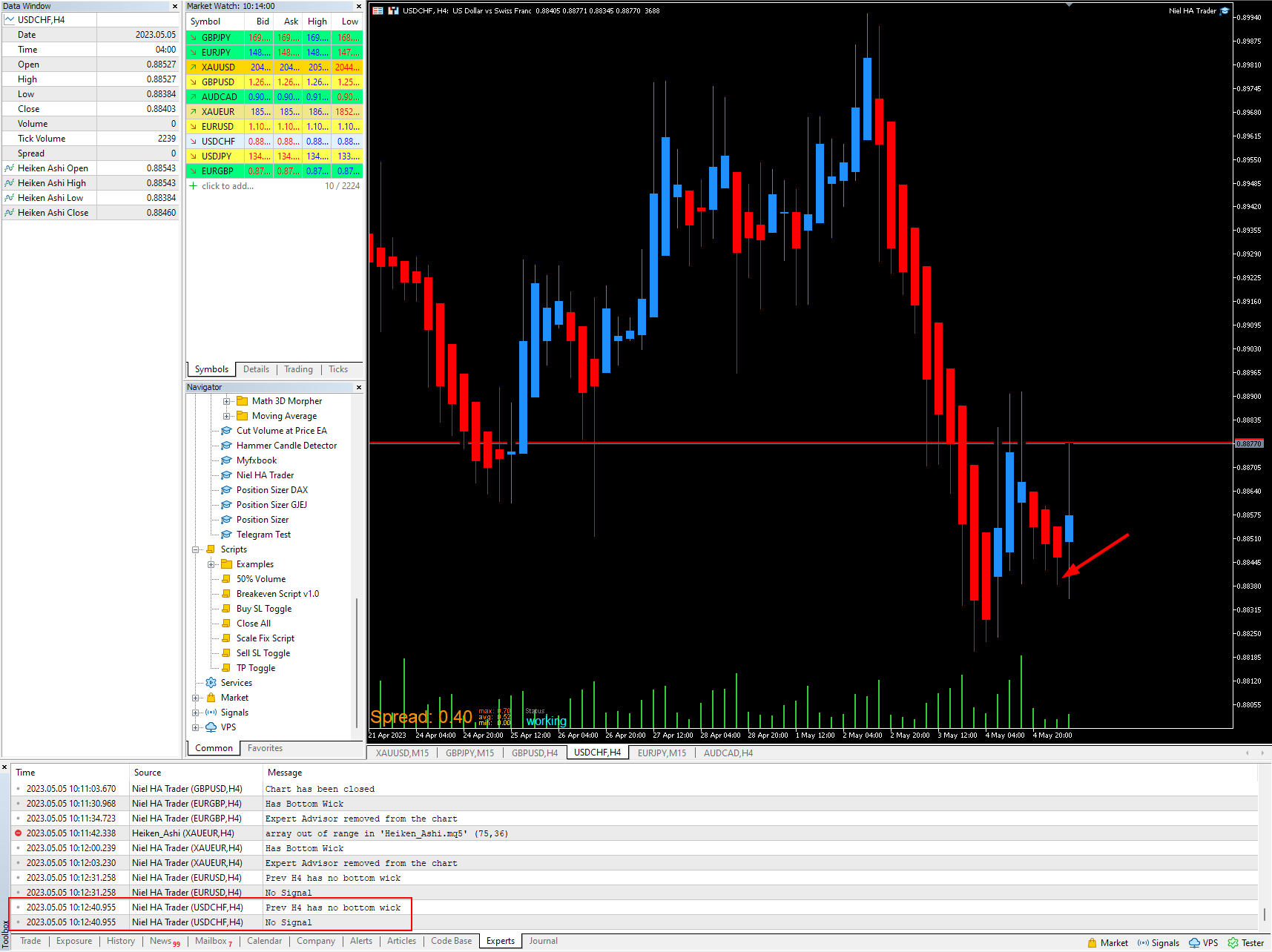Collapse the Scripts tree node
1272x952 pixels.
click(196, 549)
